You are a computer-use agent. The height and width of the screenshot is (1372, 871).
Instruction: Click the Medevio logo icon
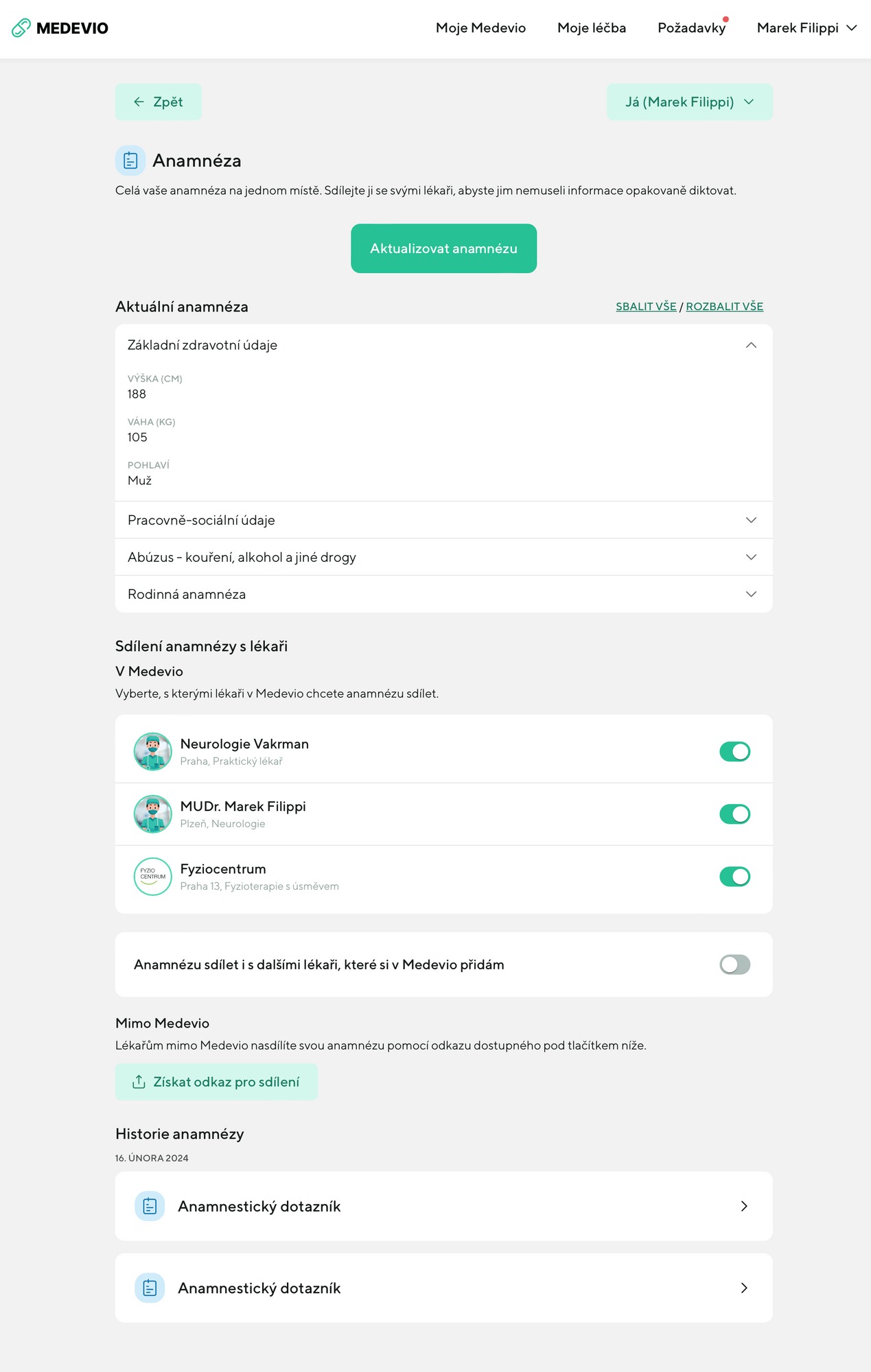click(x=21, y=28)
